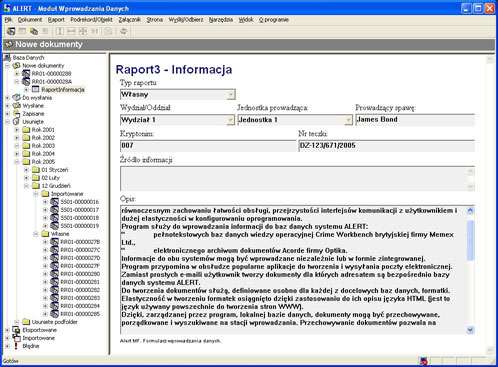Click the Nowe dokumenty folder icon in tree

[17, 66]
